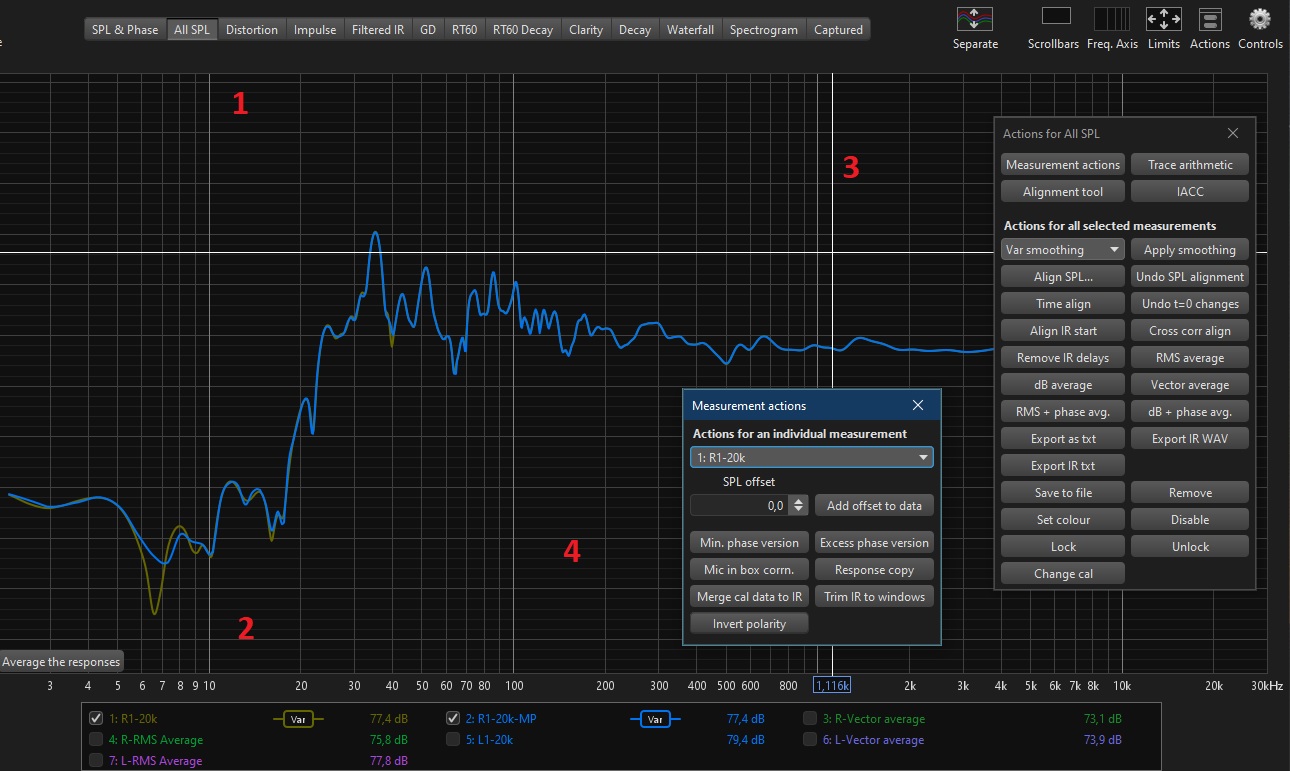The height and width of the screenshot is (771, 1290).
Task: Open the Controls gear icon
Action: click(1260, 19)
